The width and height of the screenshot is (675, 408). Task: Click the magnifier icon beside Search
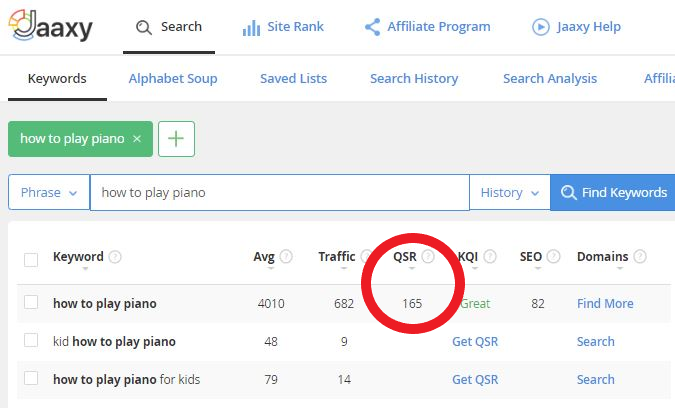(x=144, y=28)
